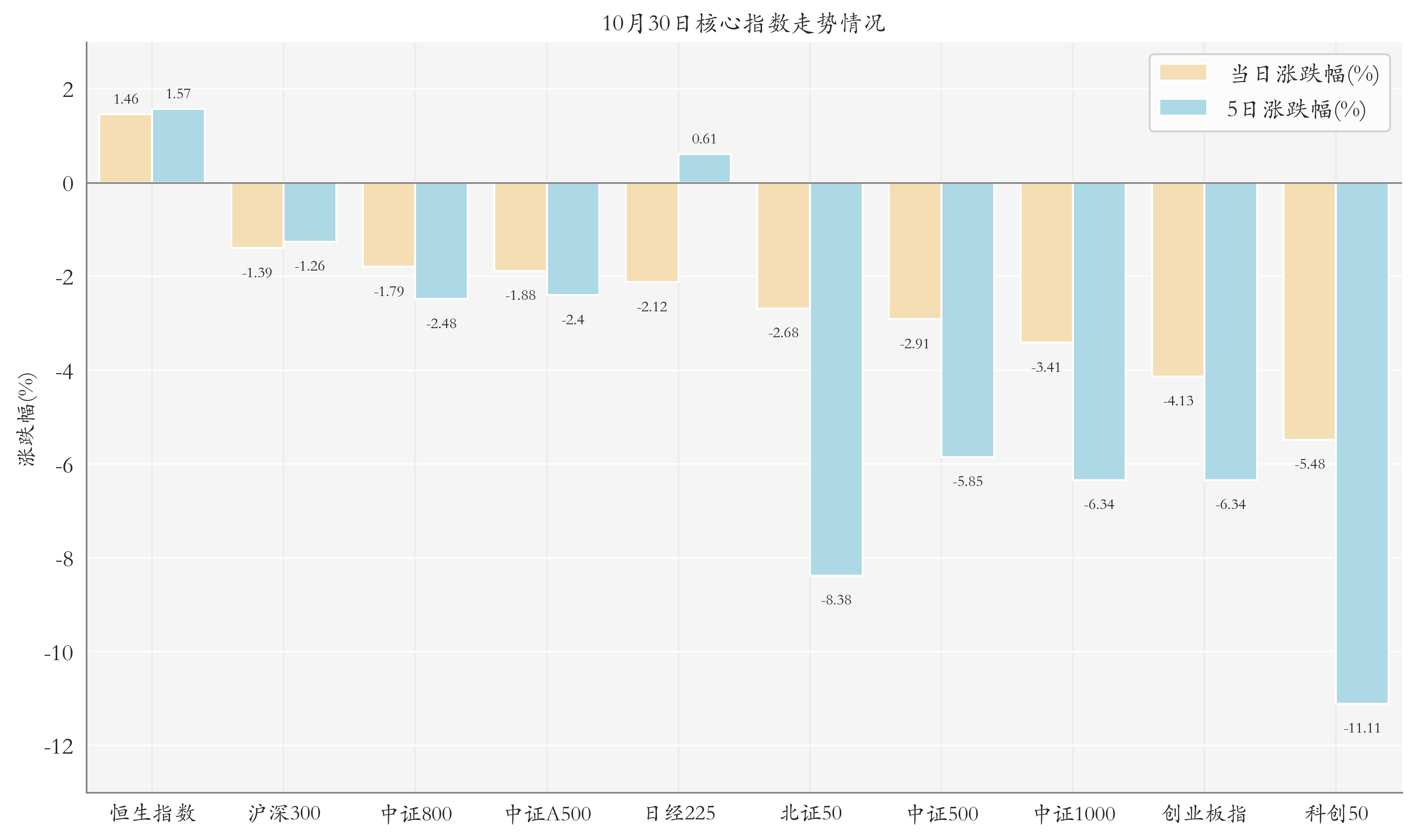Click the x-axis label 创业板指

coord(1204,814)
